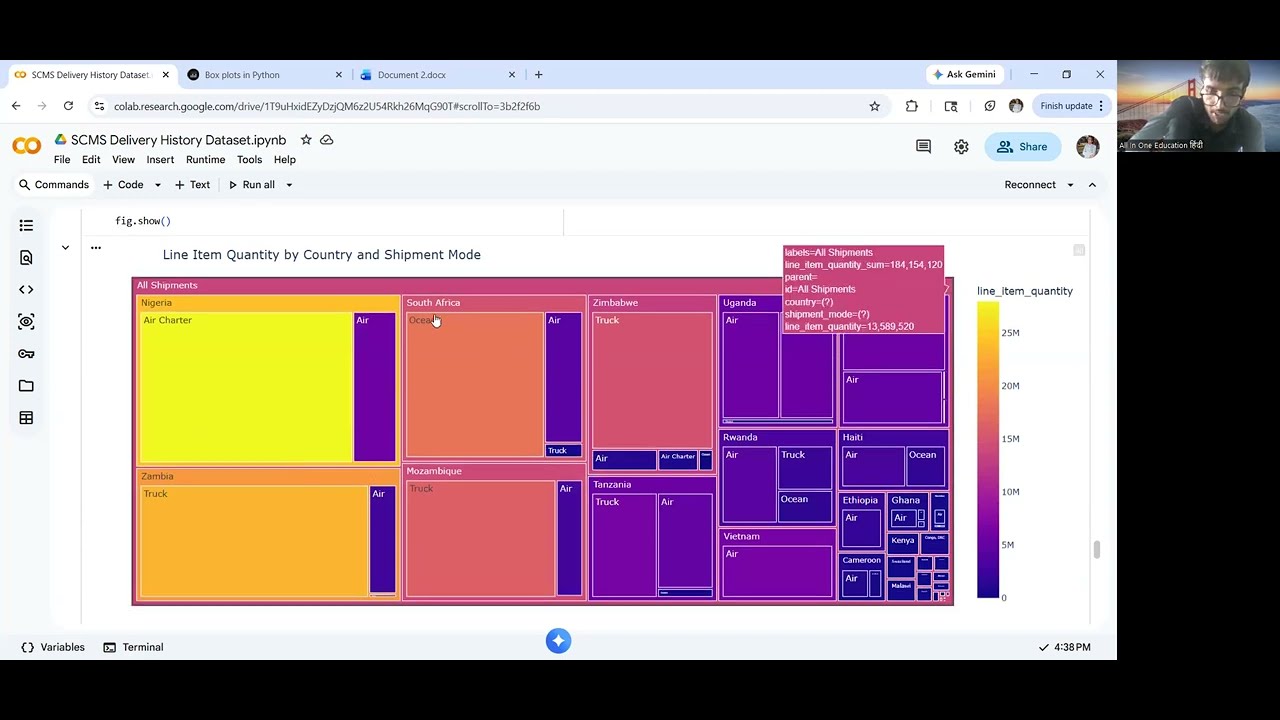Select the South Africa Ocean treemap block
Image resolution: width=1280 pixels, height=720 pixels.
tap(474, 385)
